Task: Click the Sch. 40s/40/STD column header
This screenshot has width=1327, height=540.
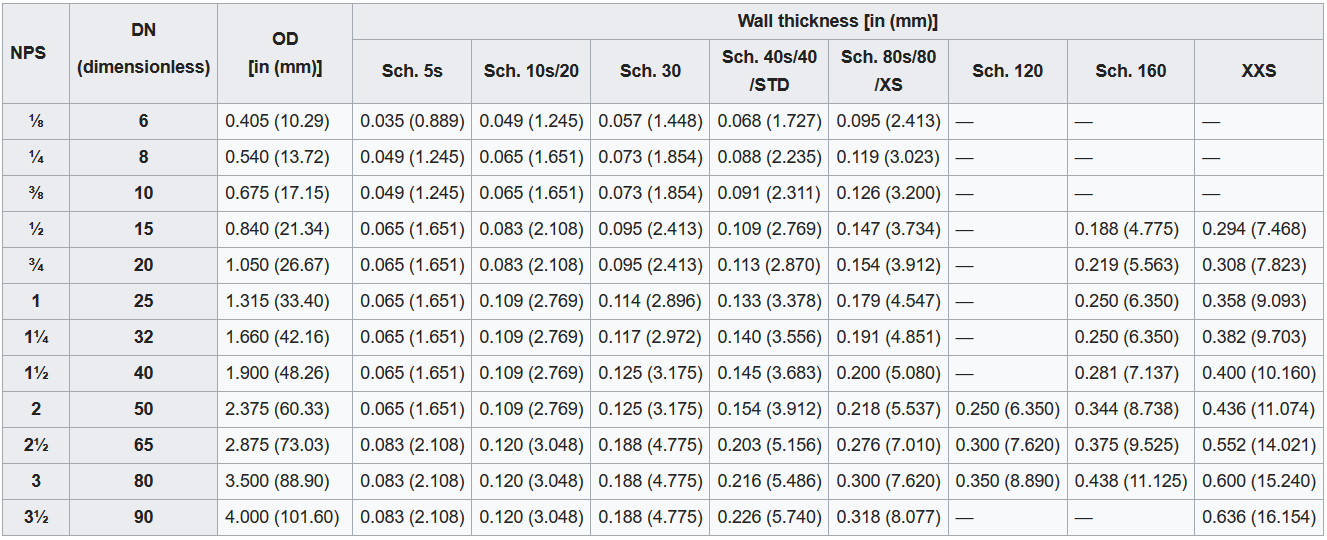Action: (769, 71)
